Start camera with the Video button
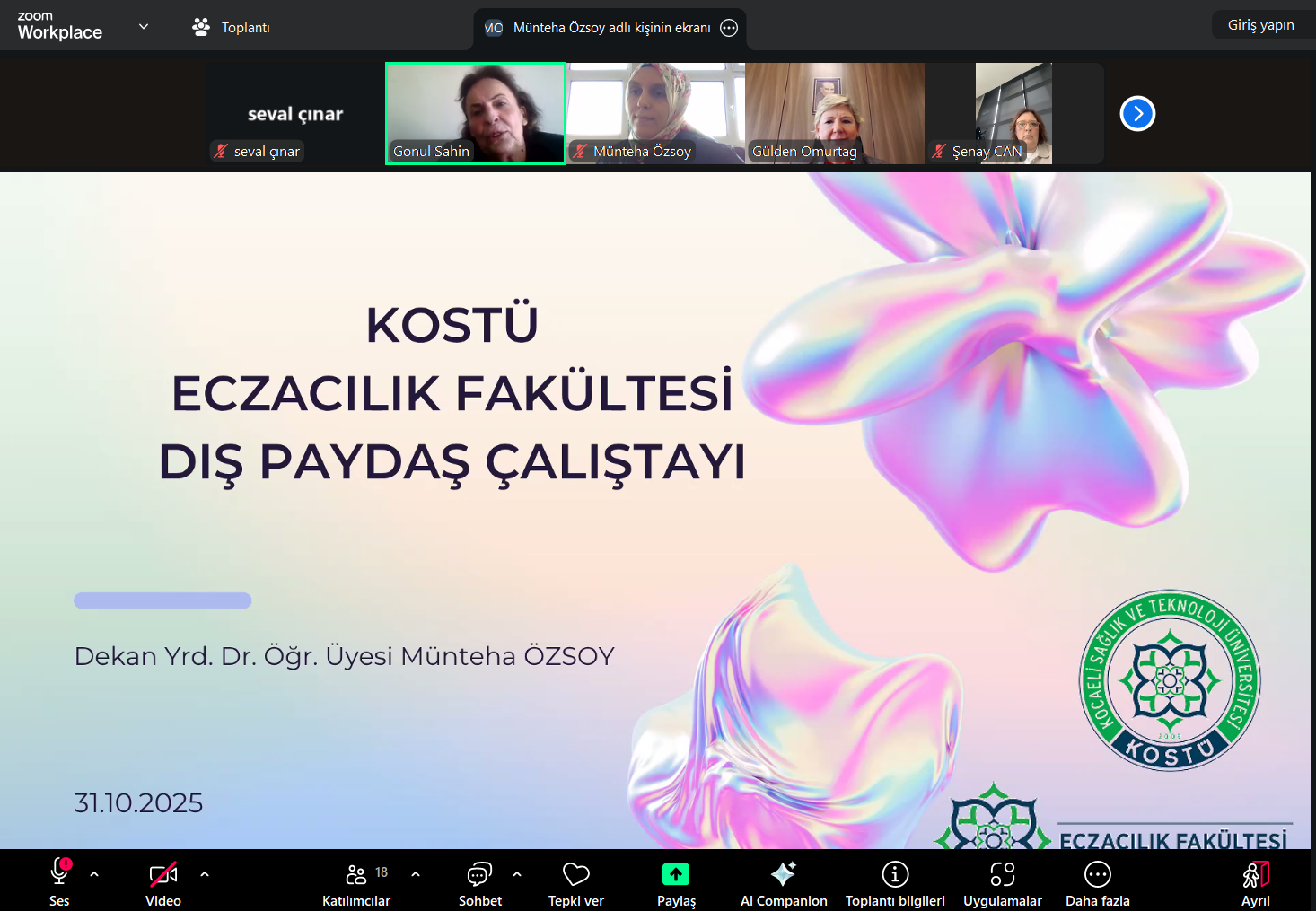The height and width of the screenshot is (911, 1316). [163, 882]
